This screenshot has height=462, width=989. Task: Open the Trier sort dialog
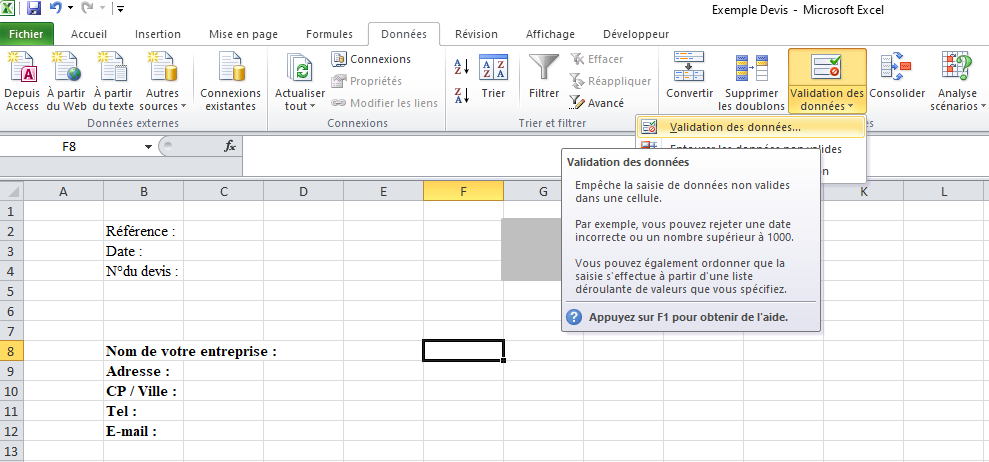(493, 77)
